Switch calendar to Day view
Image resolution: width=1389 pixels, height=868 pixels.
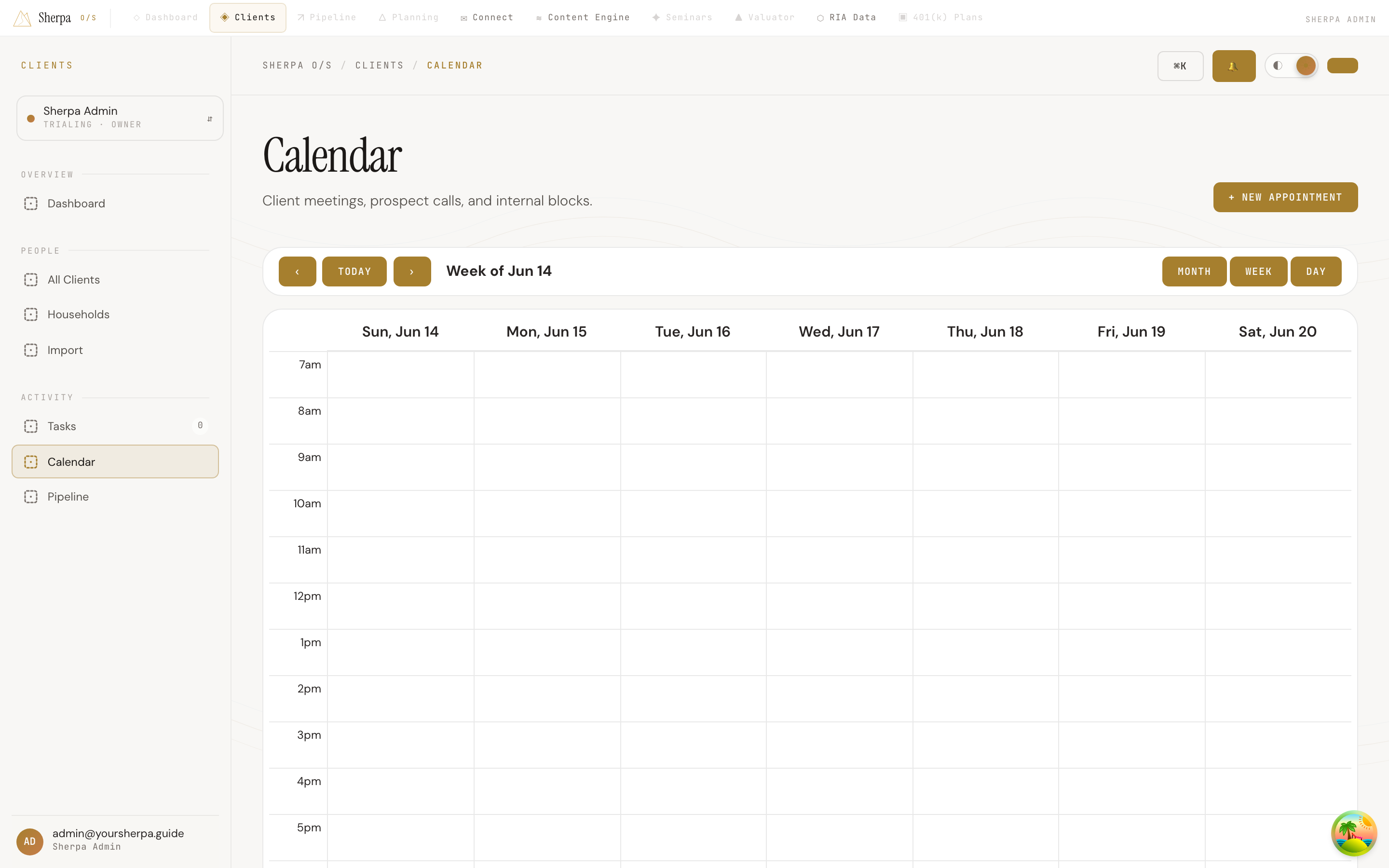[x=1316, y=271]
